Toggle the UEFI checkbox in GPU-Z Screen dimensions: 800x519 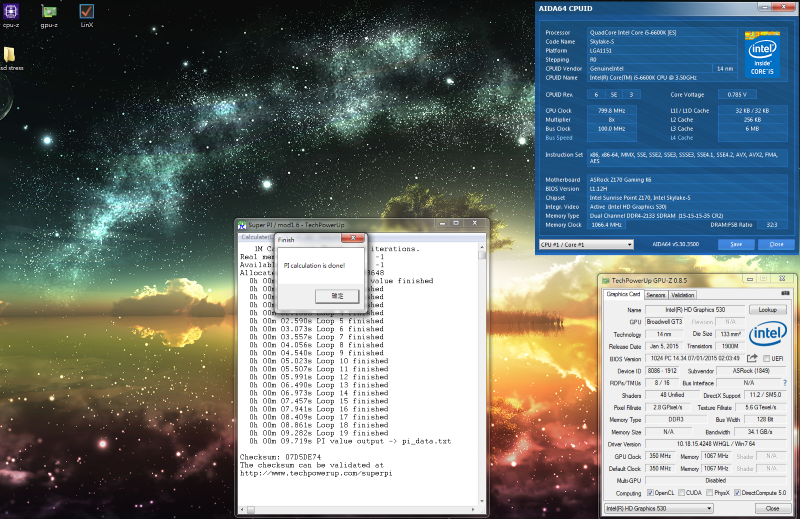pos(767,358)
